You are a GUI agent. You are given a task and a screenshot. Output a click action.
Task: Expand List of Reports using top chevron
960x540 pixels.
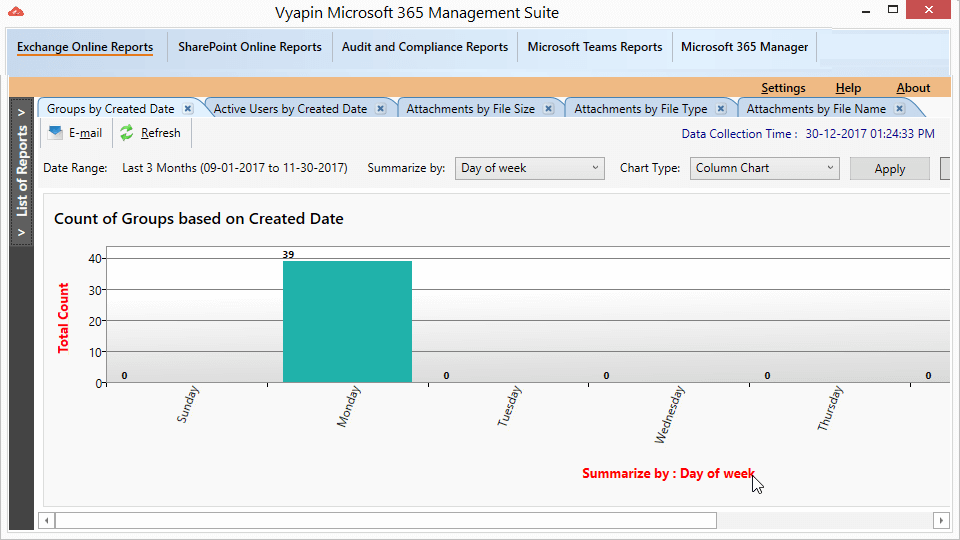click(21, 113)
